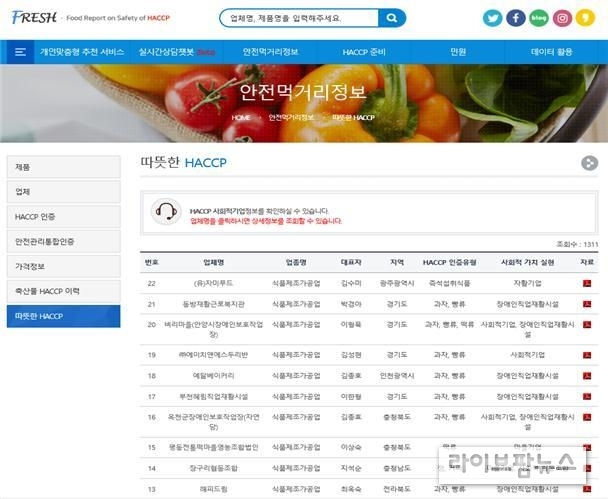
Task: Click 광주광역시 region in row 22
Action: click(397, 283)
